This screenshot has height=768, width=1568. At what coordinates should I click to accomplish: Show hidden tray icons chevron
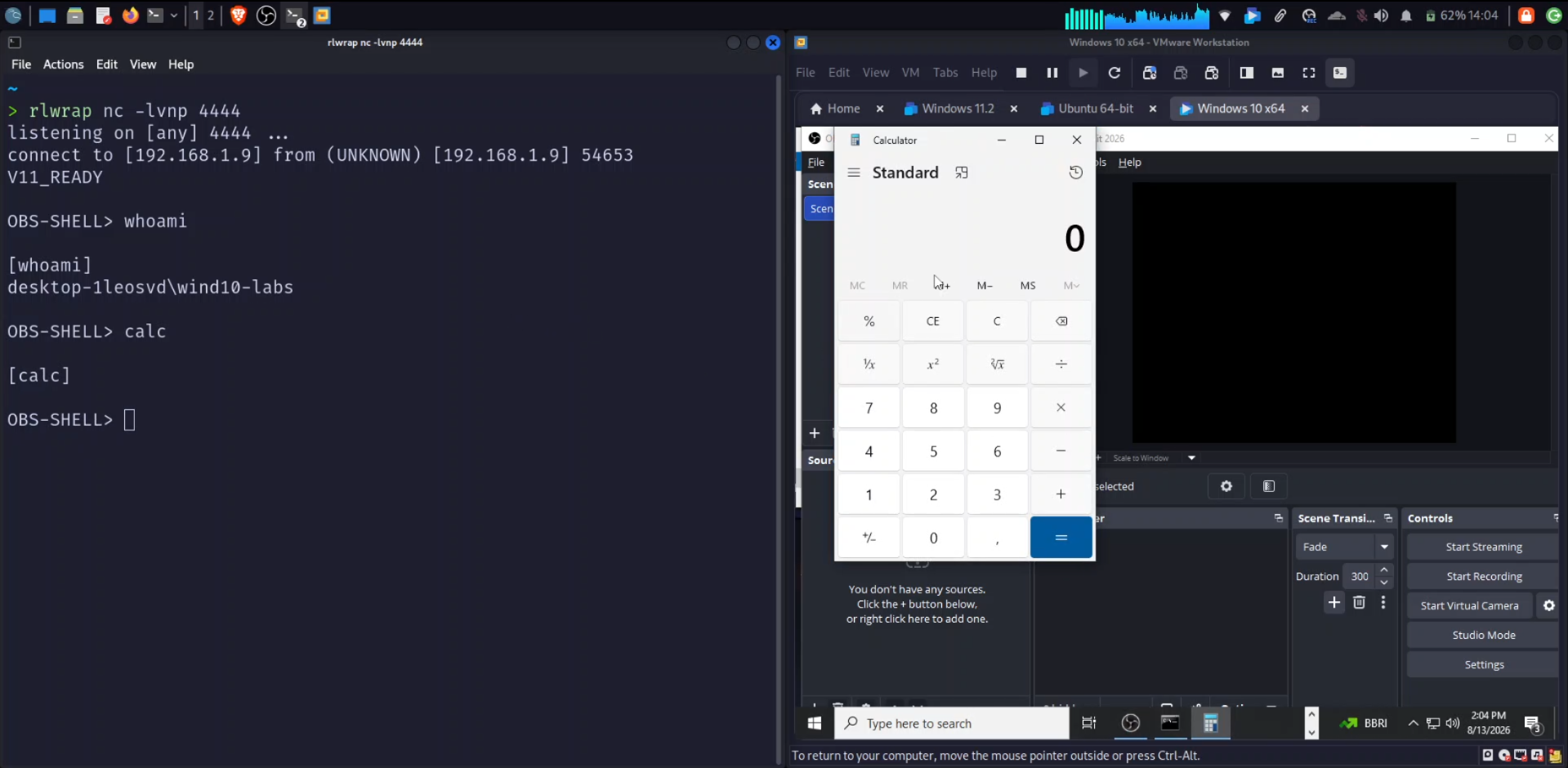point(1413,724)
